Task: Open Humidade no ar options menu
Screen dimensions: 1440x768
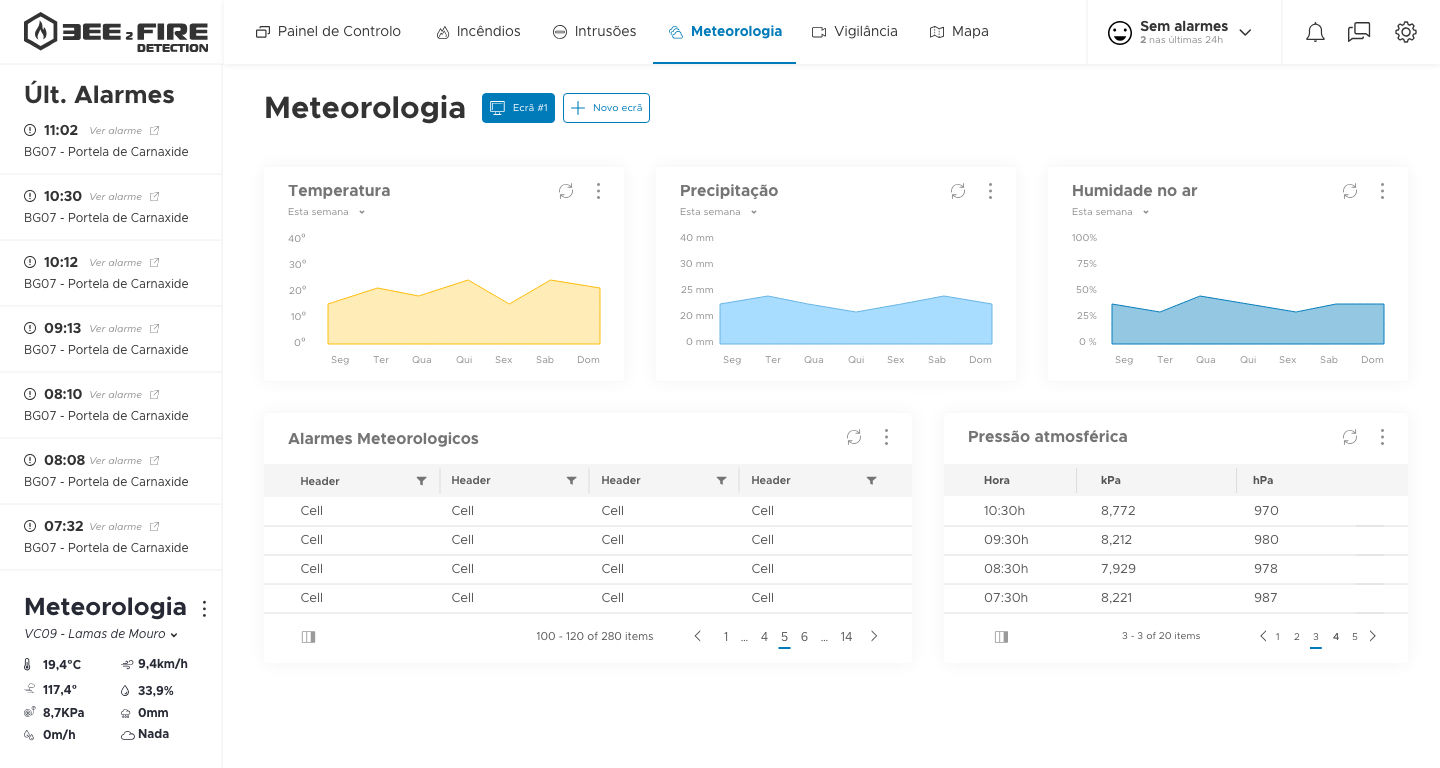Action: 1382,191
